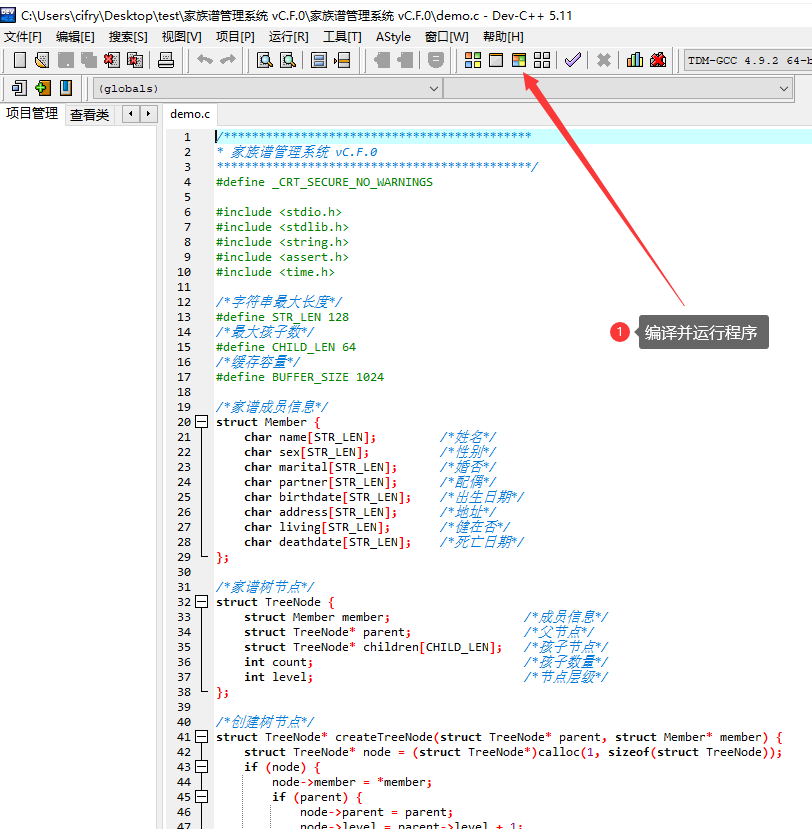Click the New file toolbar icon
Image resolution: width=812 pixels, height=829 pixels.
coord(19,60)
